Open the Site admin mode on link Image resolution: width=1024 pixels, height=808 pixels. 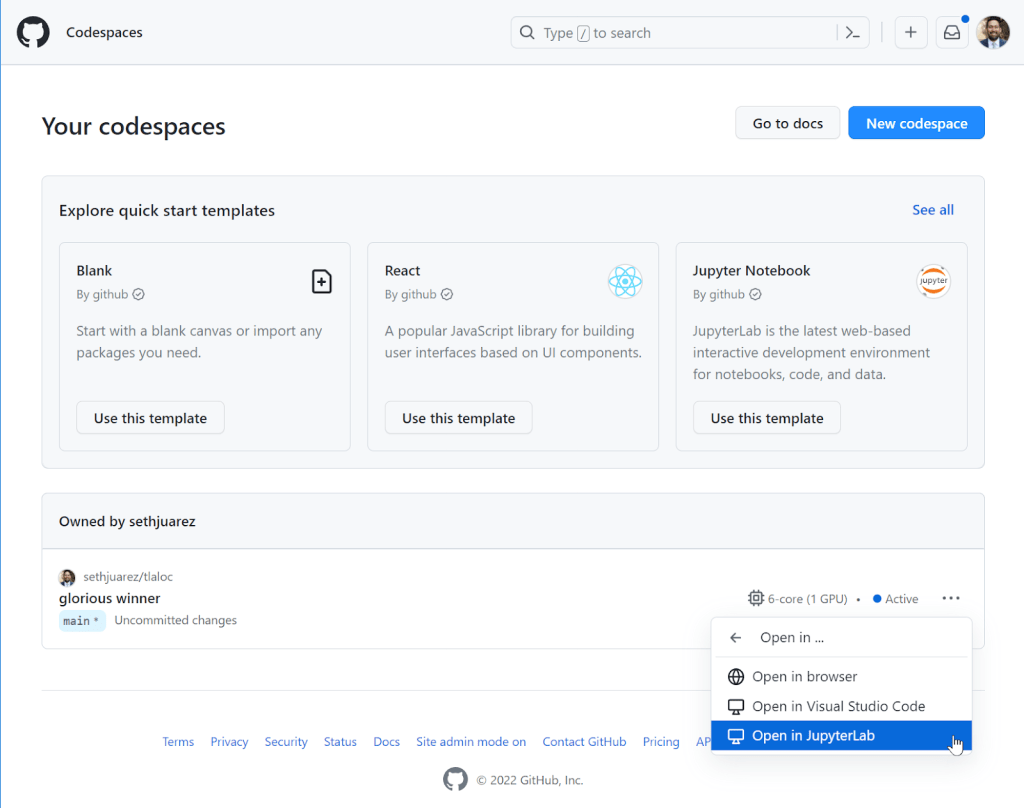(x=471, y=742)
